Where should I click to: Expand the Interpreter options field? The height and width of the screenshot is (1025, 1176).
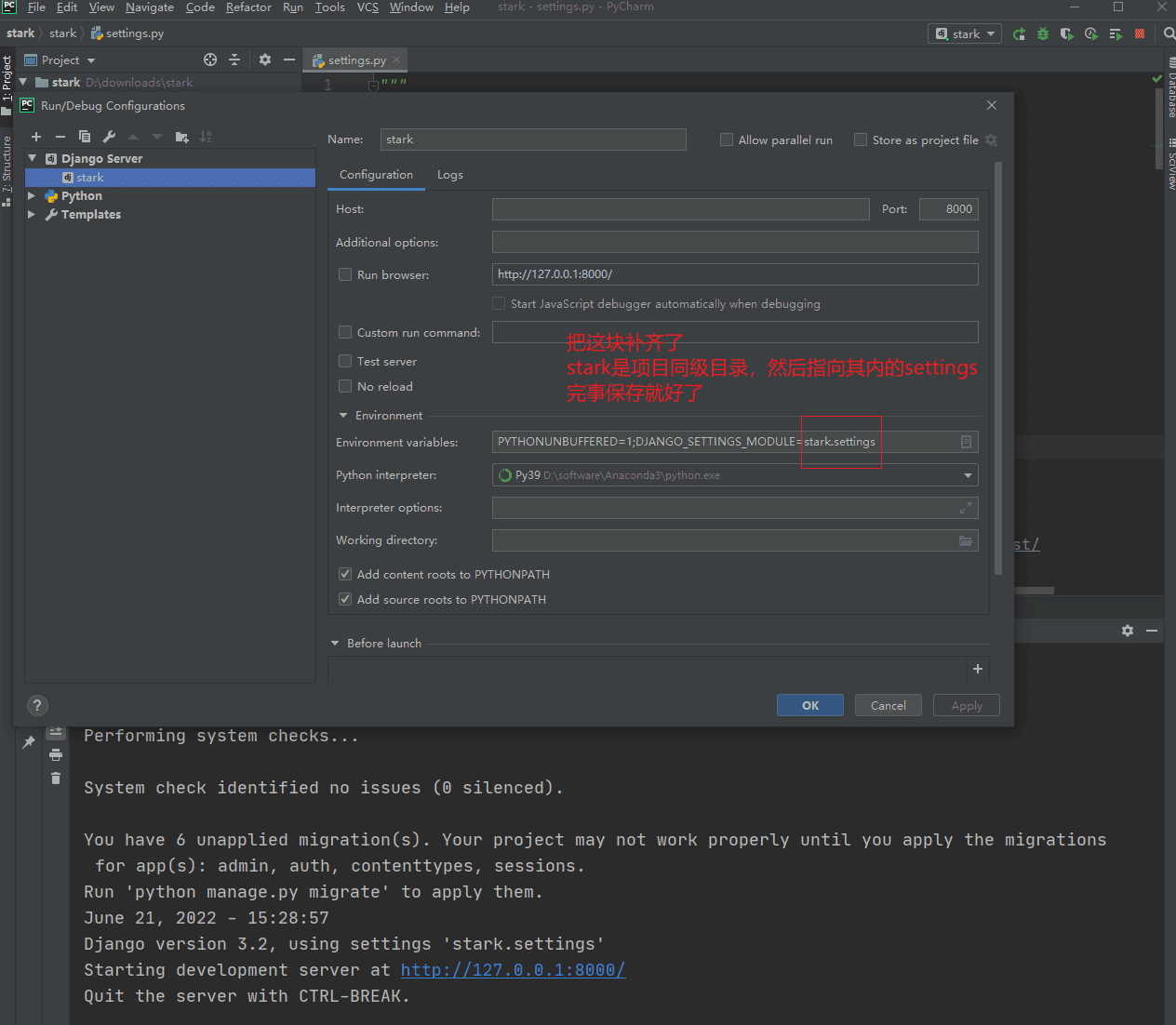966,508
